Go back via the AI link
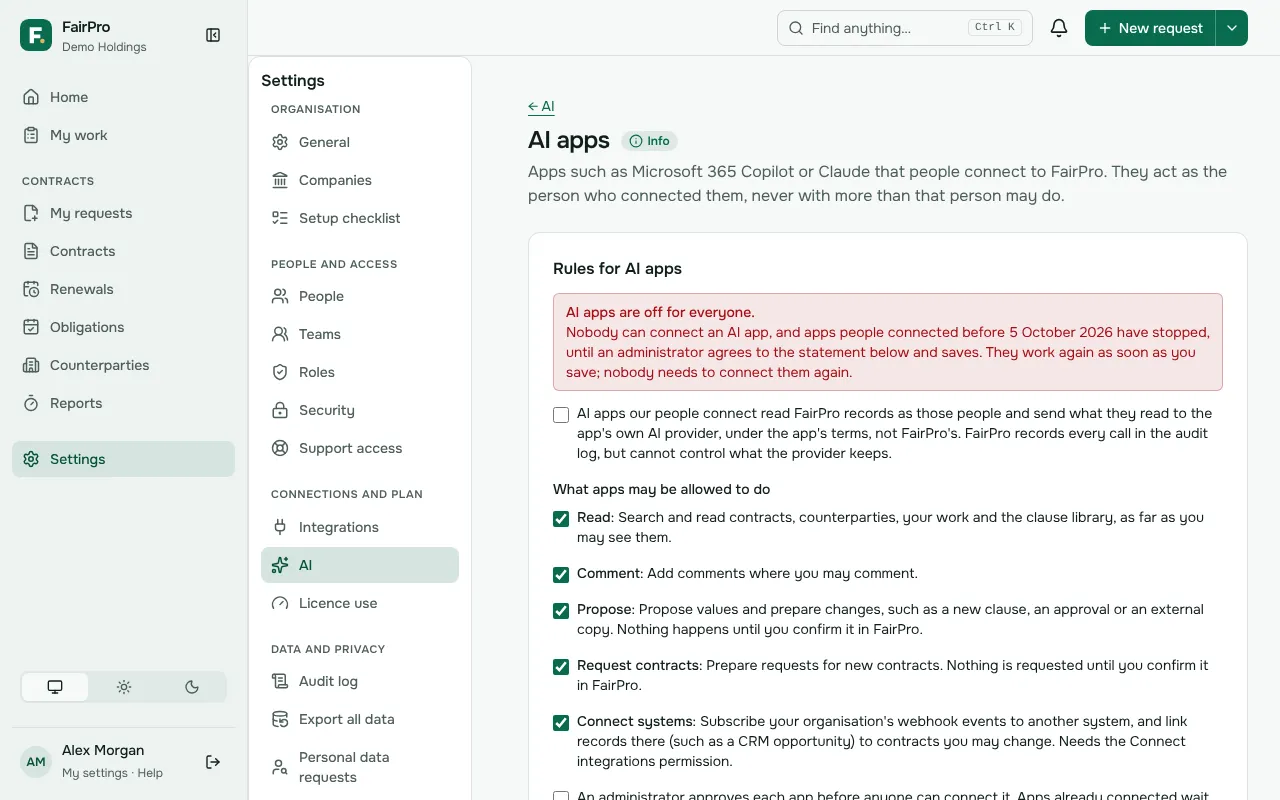 (x=541, y=107)
